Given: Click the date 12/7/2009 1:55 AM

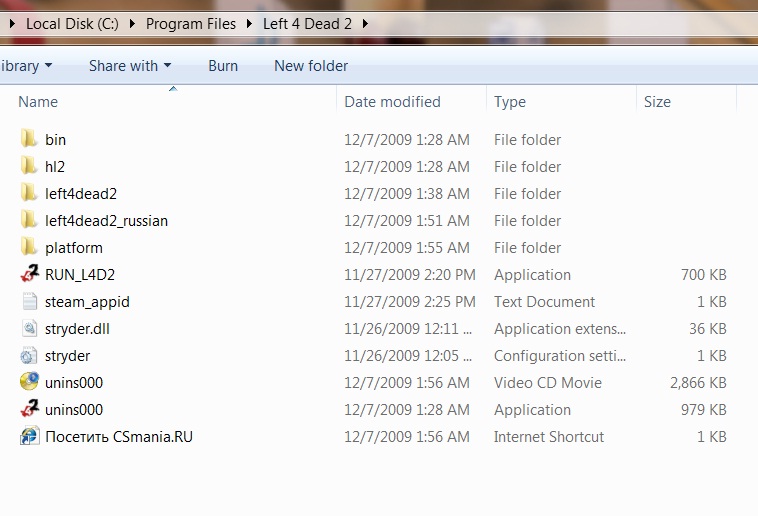Looking at the screenshot, I should point(407,248).
